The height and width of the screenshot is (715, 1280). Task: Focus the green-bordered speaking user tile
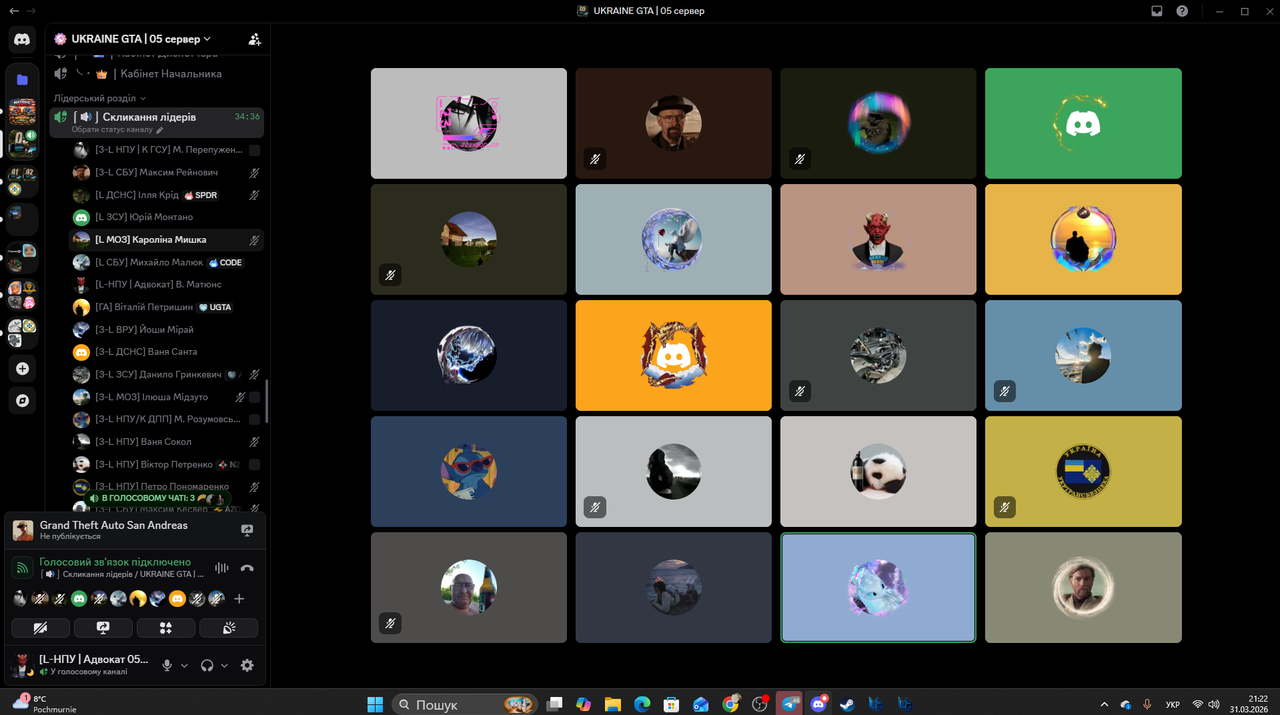[x=878, y=587]
